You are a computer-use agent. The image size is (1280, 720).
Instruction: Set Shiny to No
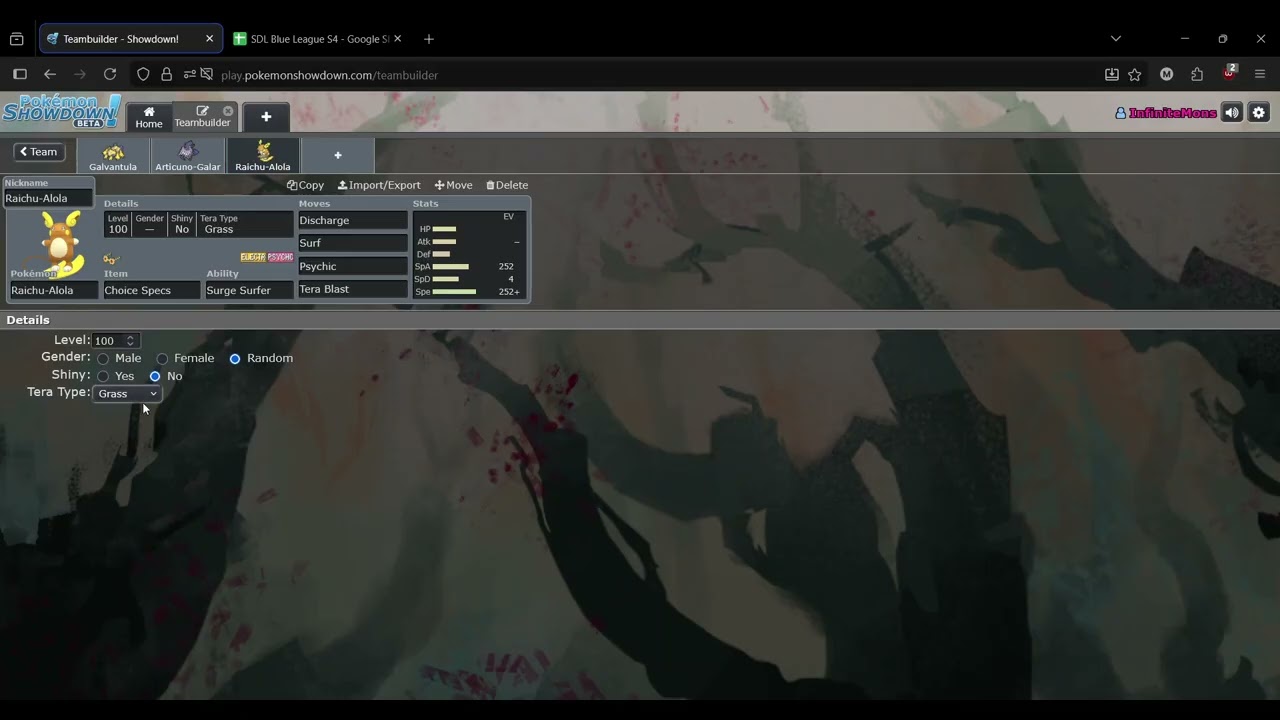click(x=155, y=377)
